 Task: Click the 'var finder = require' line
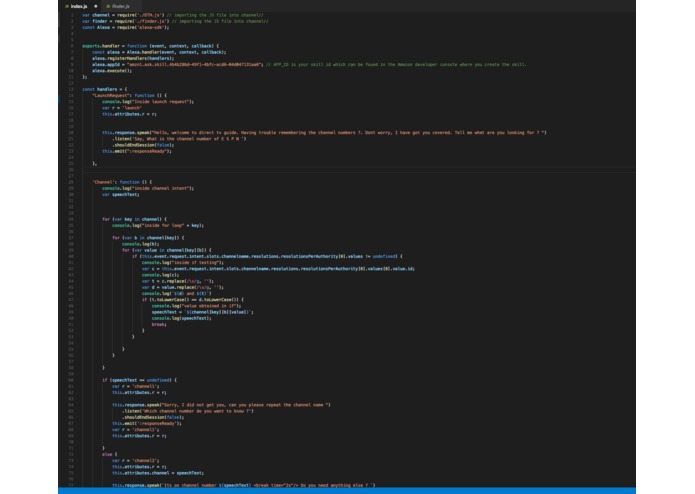175,21
